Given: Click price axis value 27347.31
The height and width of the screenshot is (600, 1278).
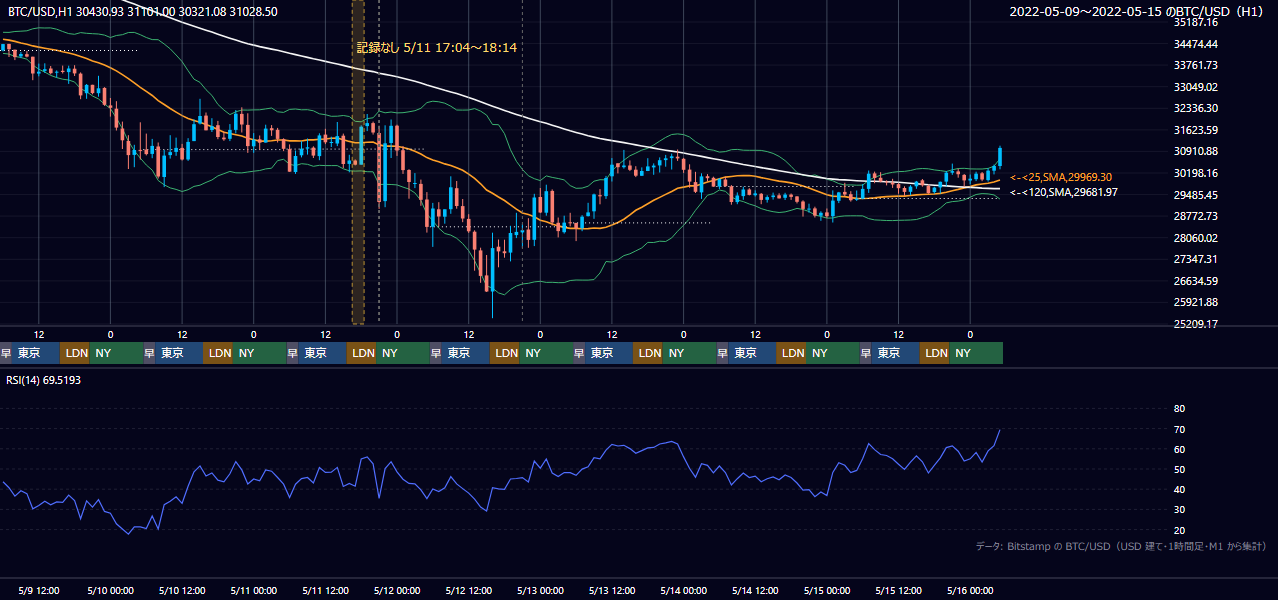Looking at the screenshot, I should (1196, 259).
